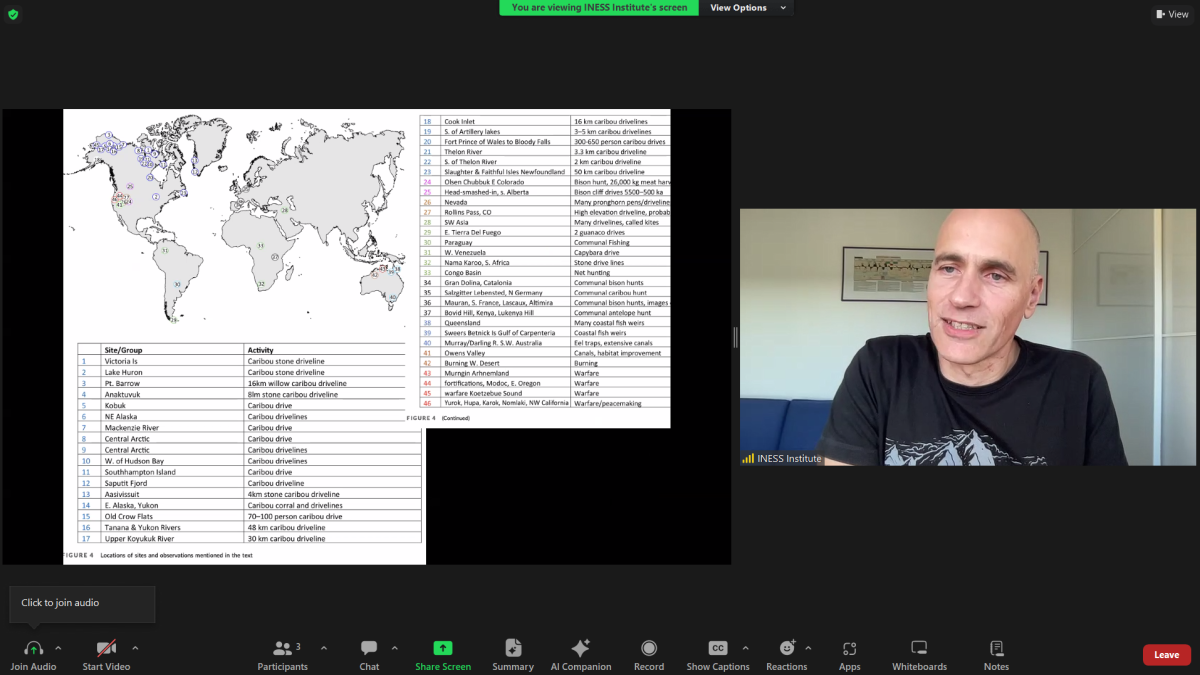This screenshot has width=1200, height=675.
Task: Click the divider handle between share and video
Action: click(735, 337)
